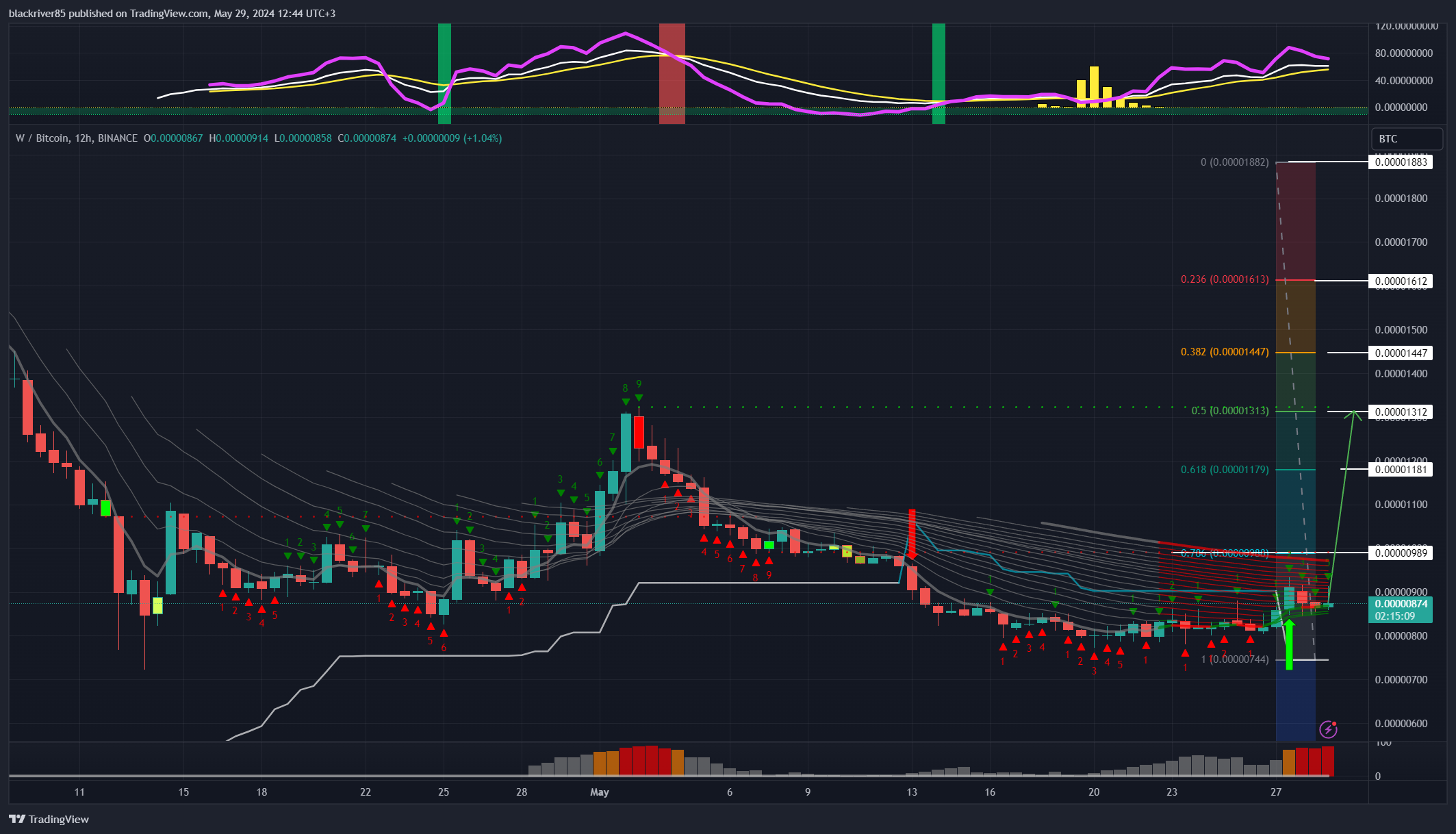Click the low value L0.00000858
Viewport: 1456px width, 834px height.
tap(303, 138)
